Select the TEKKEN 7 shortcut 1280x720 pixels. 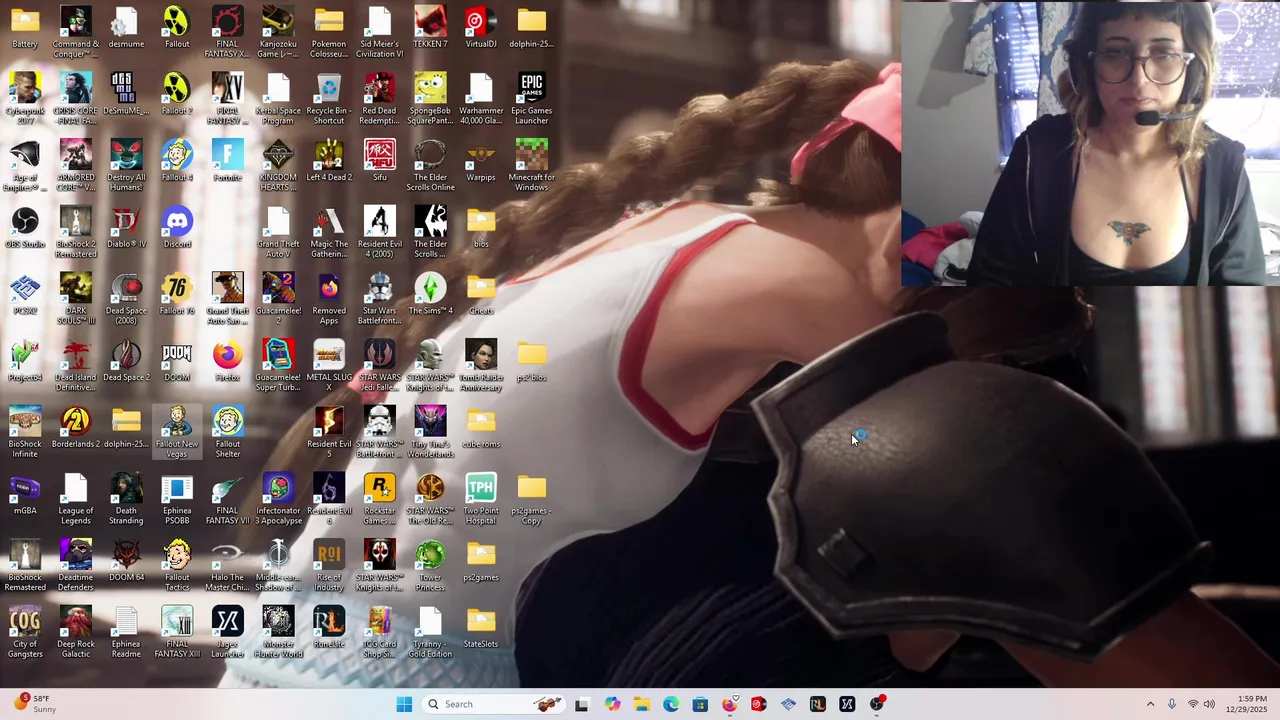[430, 27]
